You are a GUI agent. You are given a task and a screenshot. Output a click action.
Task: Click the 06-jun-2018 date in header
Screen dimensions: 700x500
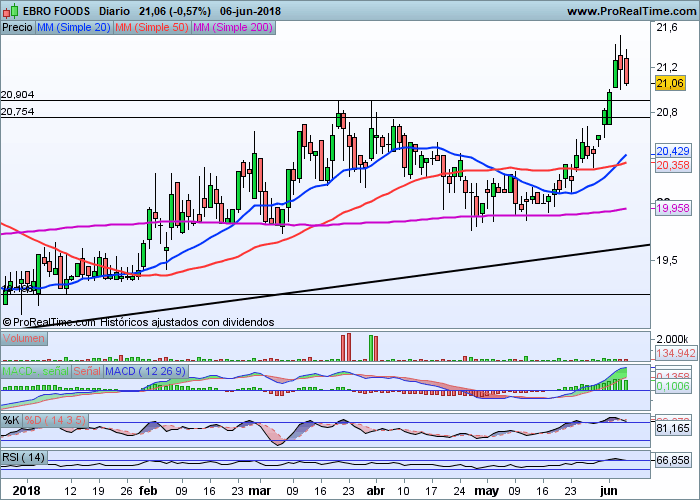click(x=250, y=11)
